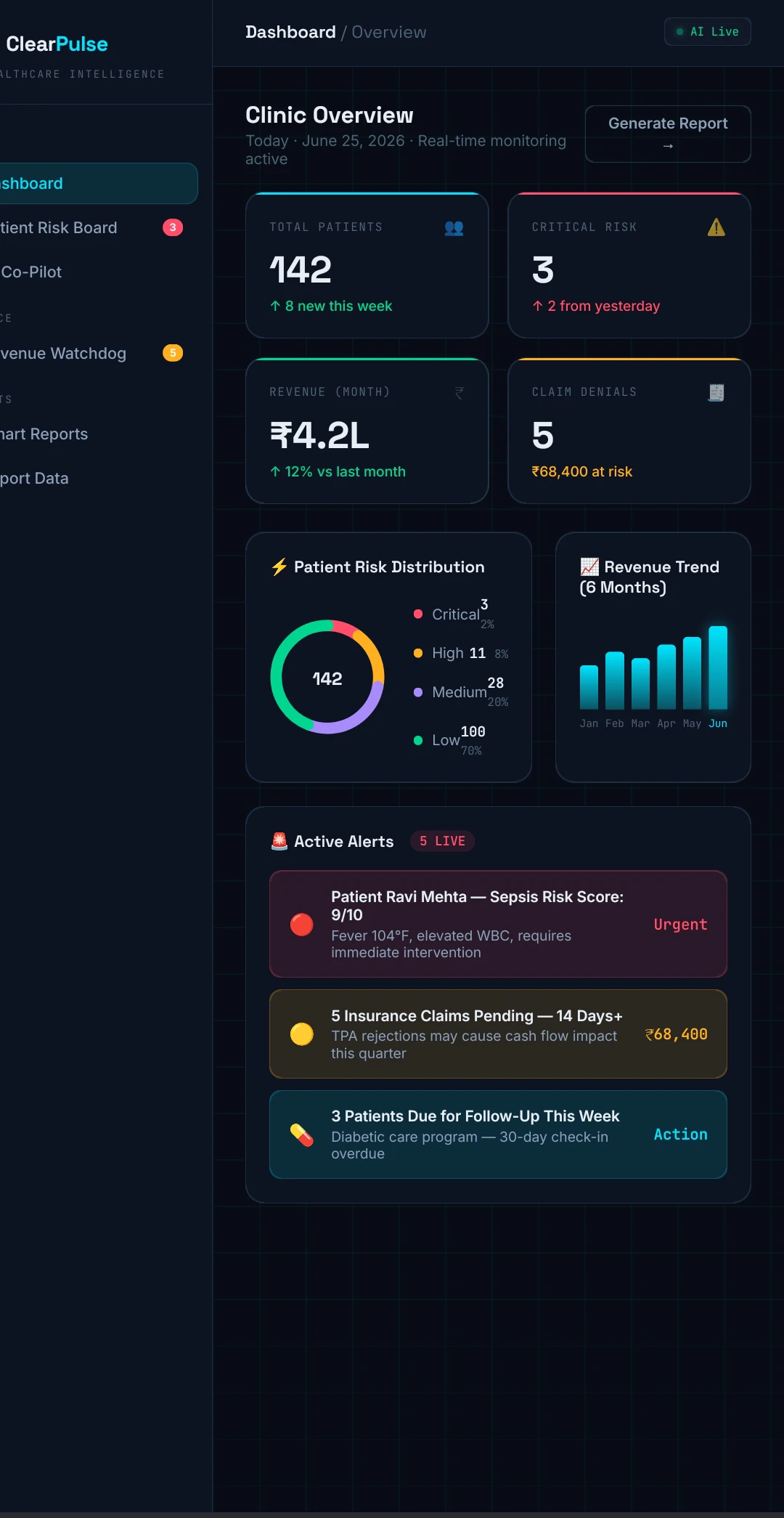Screen dimensions: 784x1518
Task: Click the patients icon in Total Patients card
Action: [x=454, y=228]
